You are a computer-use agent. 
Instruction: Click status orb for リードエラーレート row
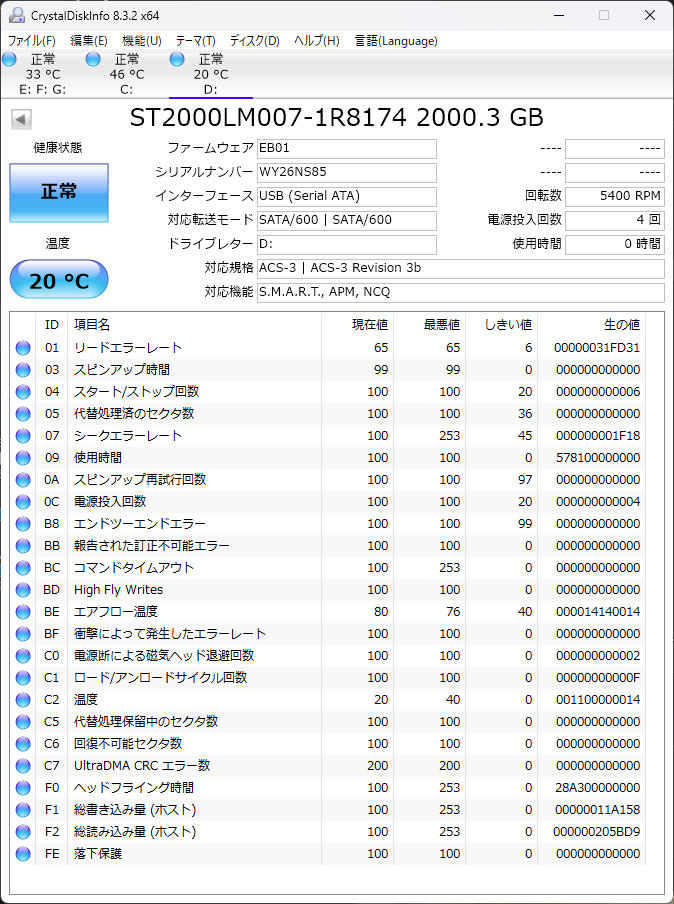[x=23, y=348]
